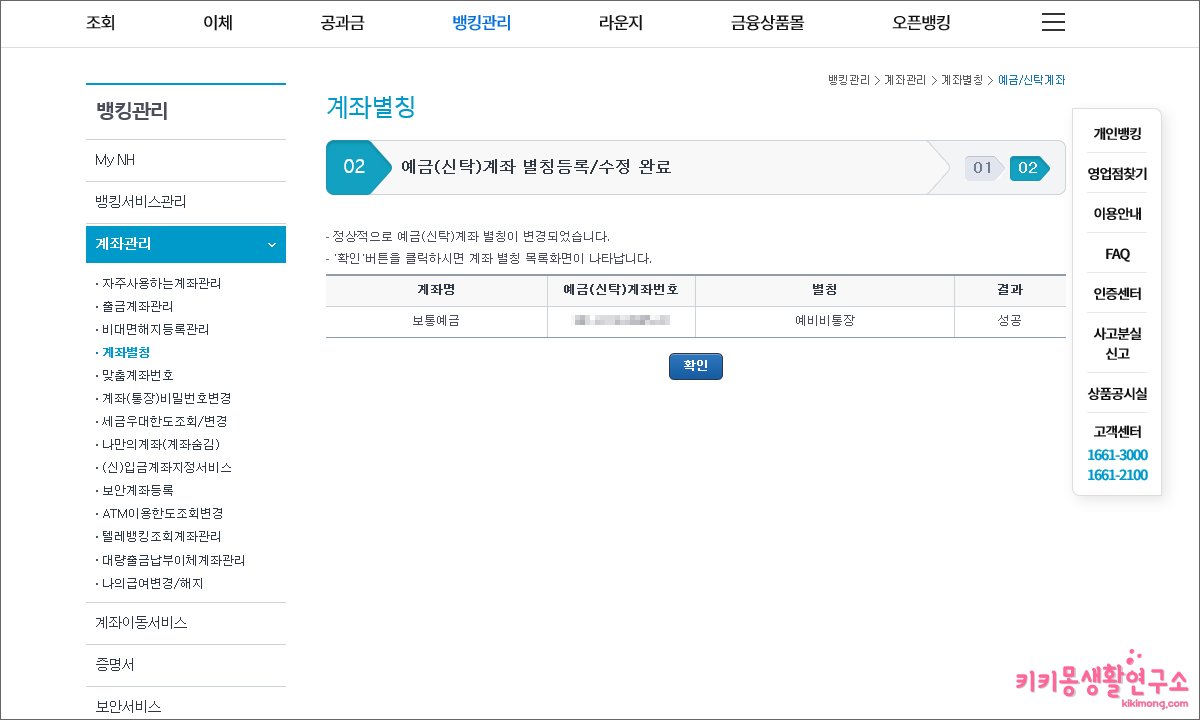Open the 이체 transfer menu
This screenshot has height=720, width=1200.
click(x=218, y=22)
